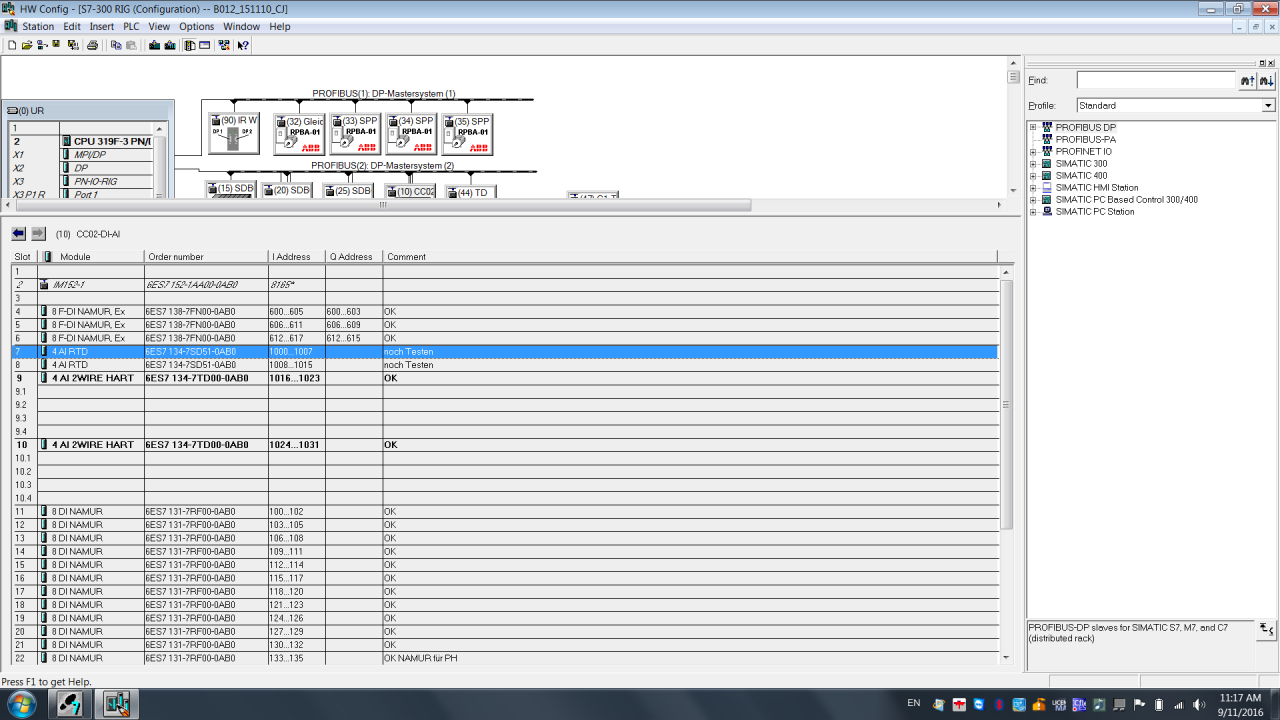Click the Order number column header
The image size is (1280, 720).
206,257
